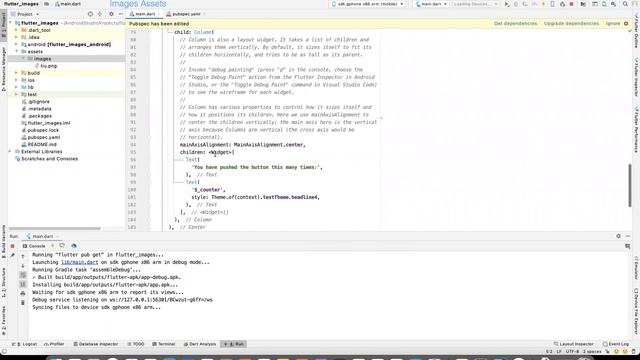Hide the Project panel with minus icon

click(x=120, y=14)
